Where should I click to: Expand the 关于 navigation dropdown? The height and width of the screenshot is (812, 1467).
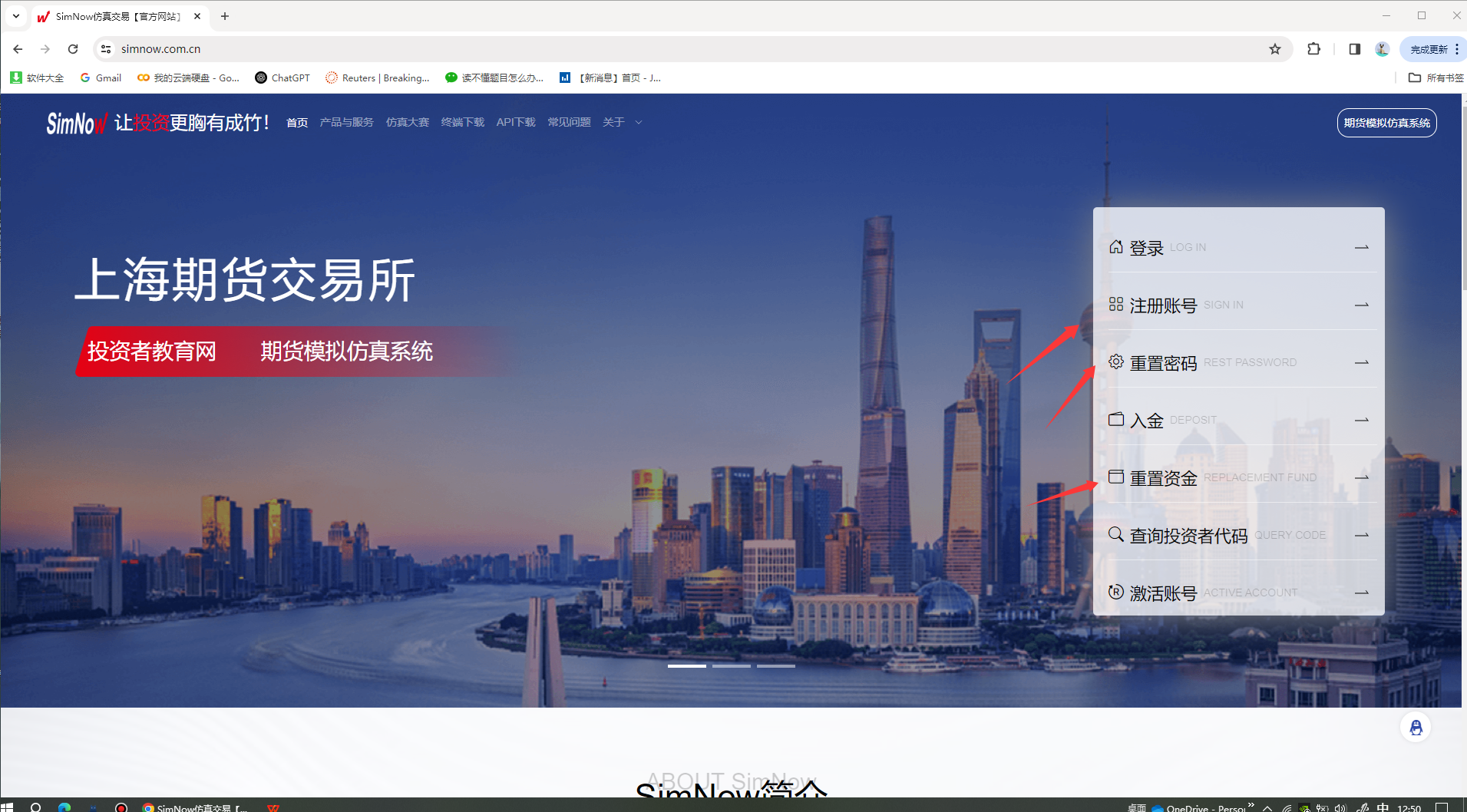point(622,122)
